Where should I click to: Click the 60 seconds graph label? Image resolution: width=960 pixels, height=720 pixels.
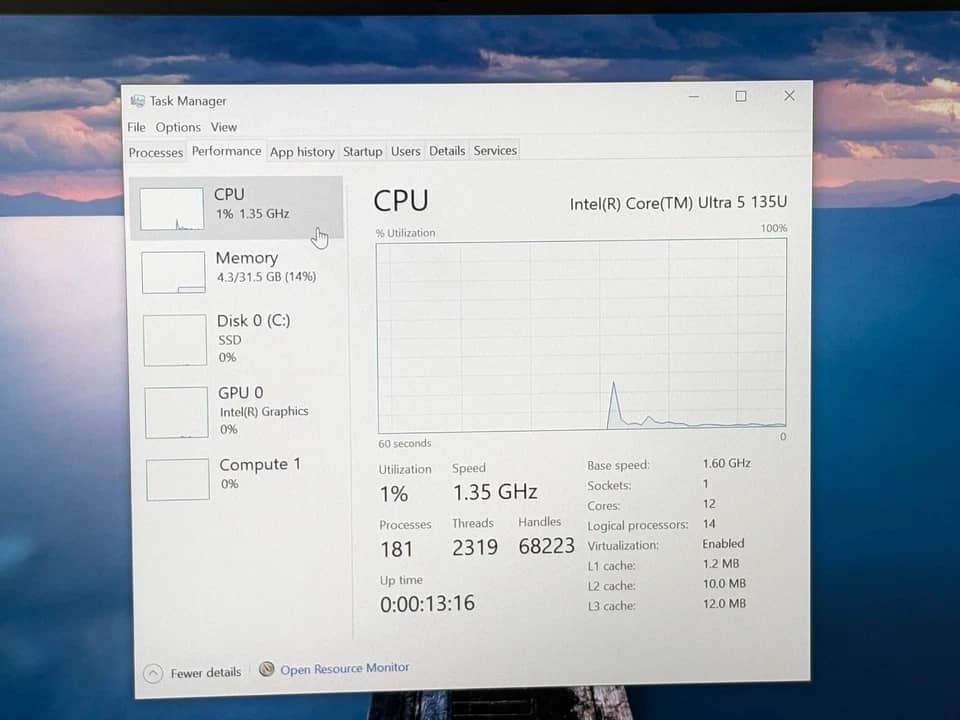(x=405, y=443)
